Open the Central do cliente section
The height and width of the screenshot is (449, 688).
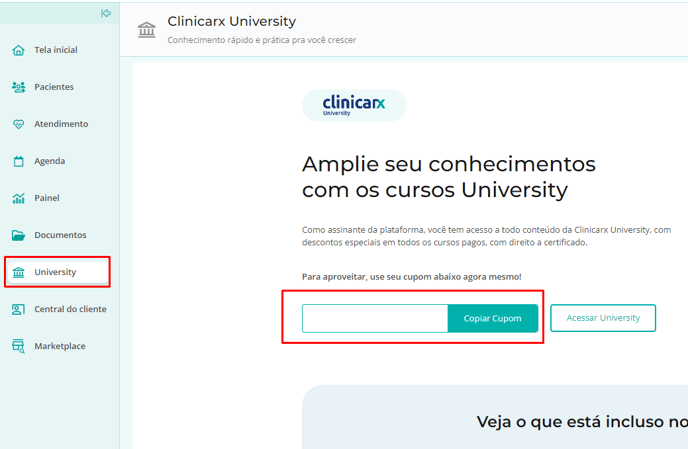[70, 309]
